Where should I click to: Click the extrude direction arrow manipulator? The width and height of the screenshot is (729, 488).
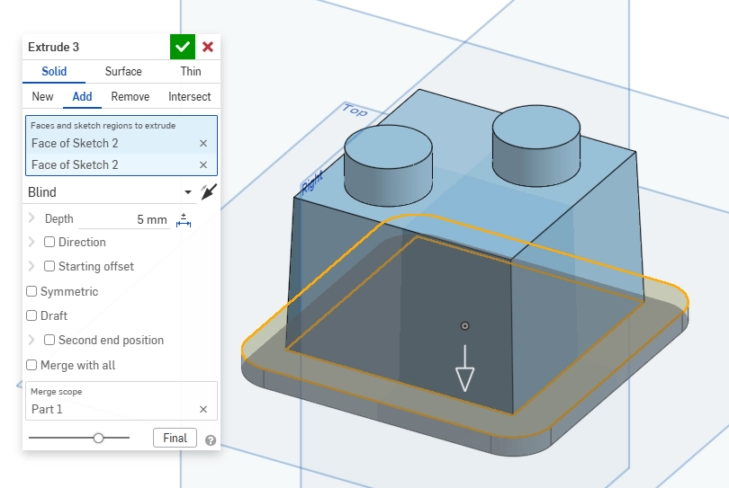coord(464,369)
